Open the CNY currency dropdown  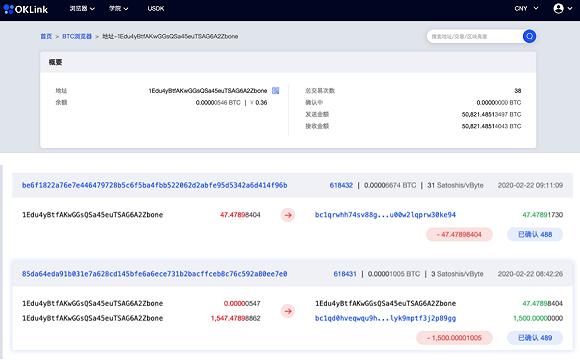(526, 9)
